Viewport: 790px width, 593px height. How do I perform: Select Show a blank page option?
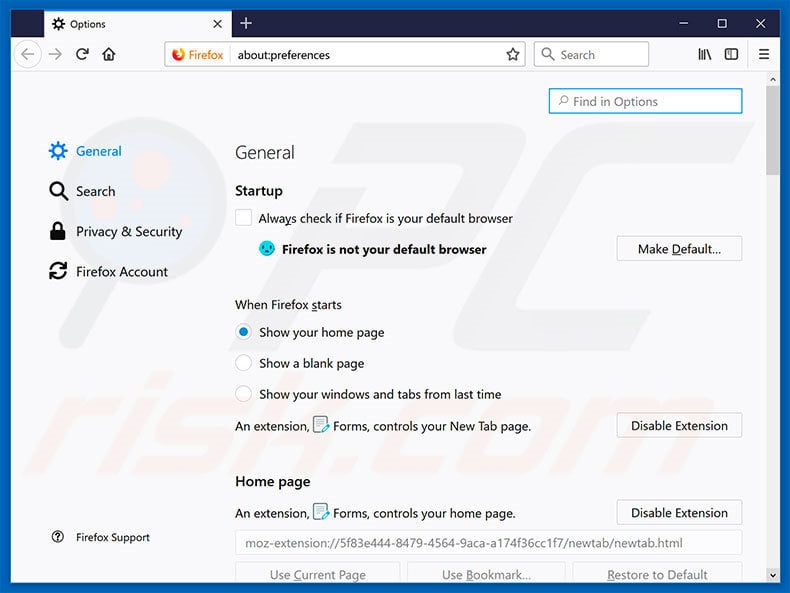pyautogui.click(x=243, y=363)
